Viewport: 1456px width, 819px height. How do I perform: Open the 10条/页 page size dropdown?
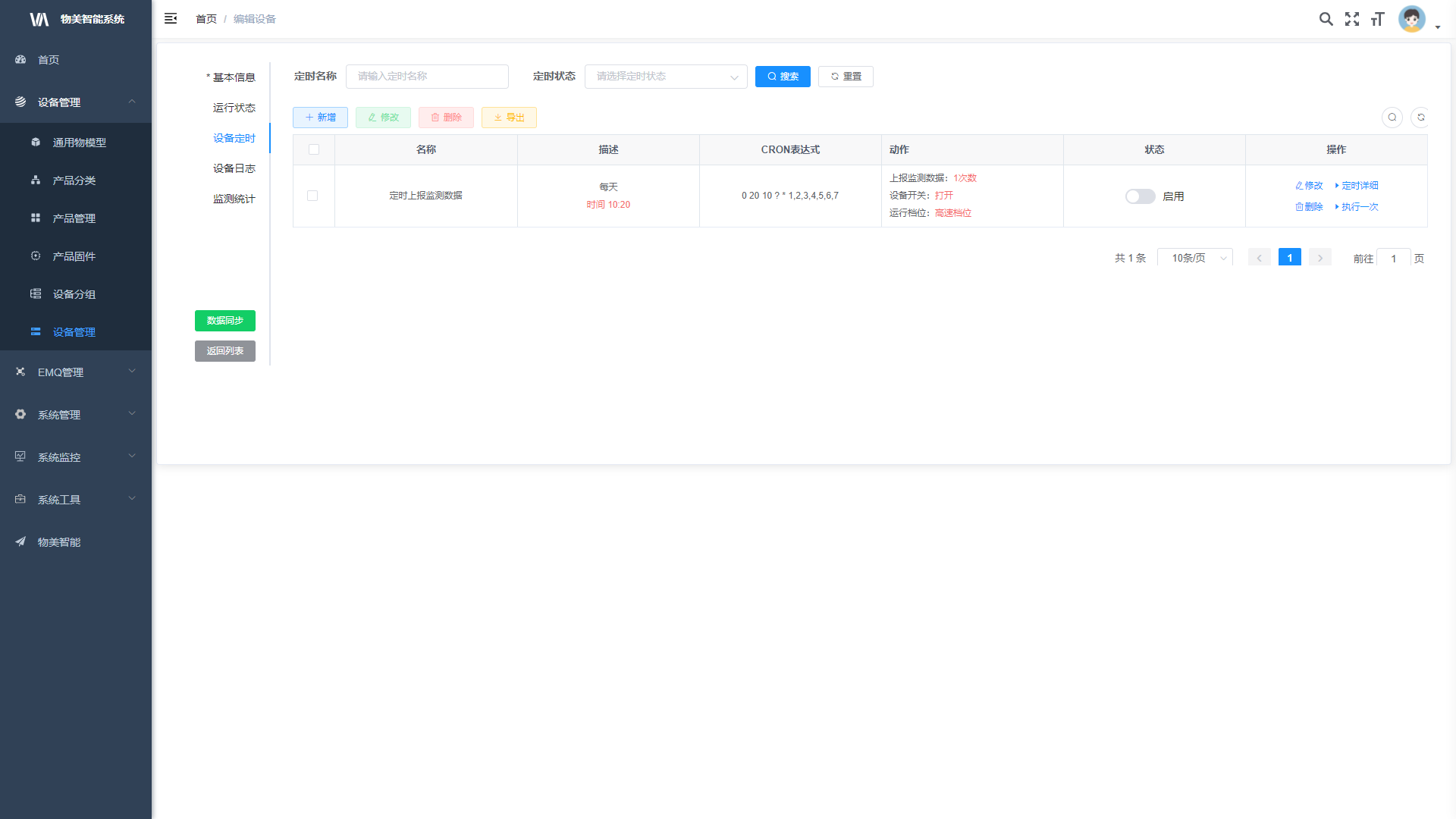click(1194, 258)
